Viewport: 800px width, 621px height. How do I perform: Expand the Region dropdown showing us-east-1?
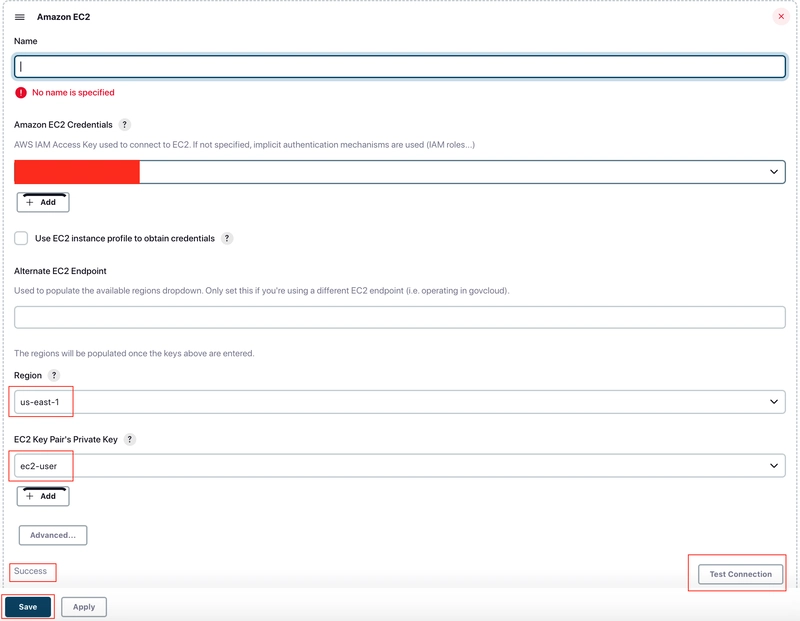[x=399, y=402]
